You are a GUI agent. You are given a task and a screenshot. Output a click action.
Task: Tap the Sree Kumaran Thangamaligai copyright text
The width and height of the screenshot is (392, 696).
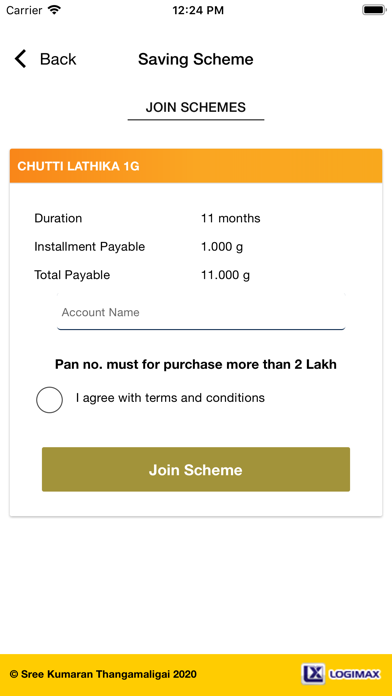point(103,674)
